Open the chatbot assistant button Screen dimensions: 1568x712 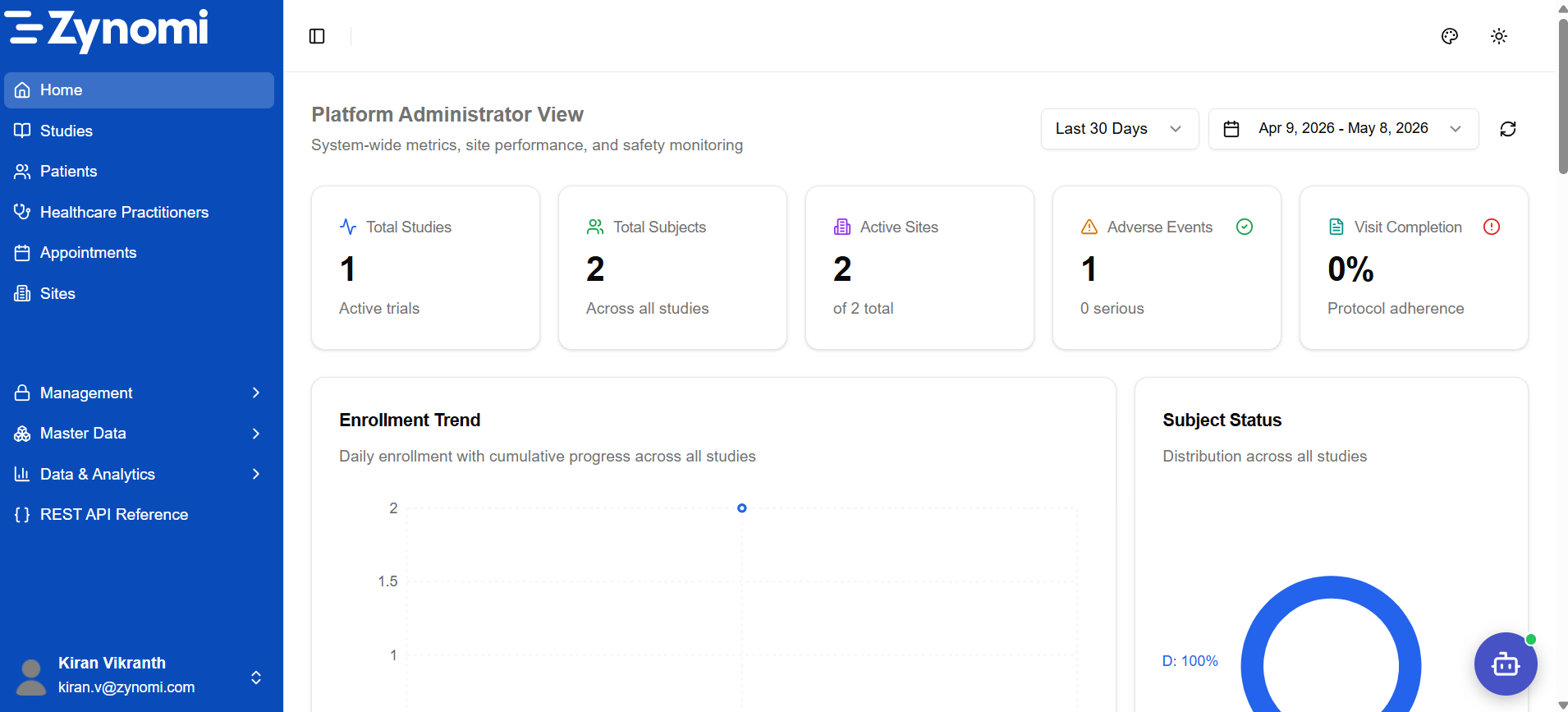pos(1506,664)
